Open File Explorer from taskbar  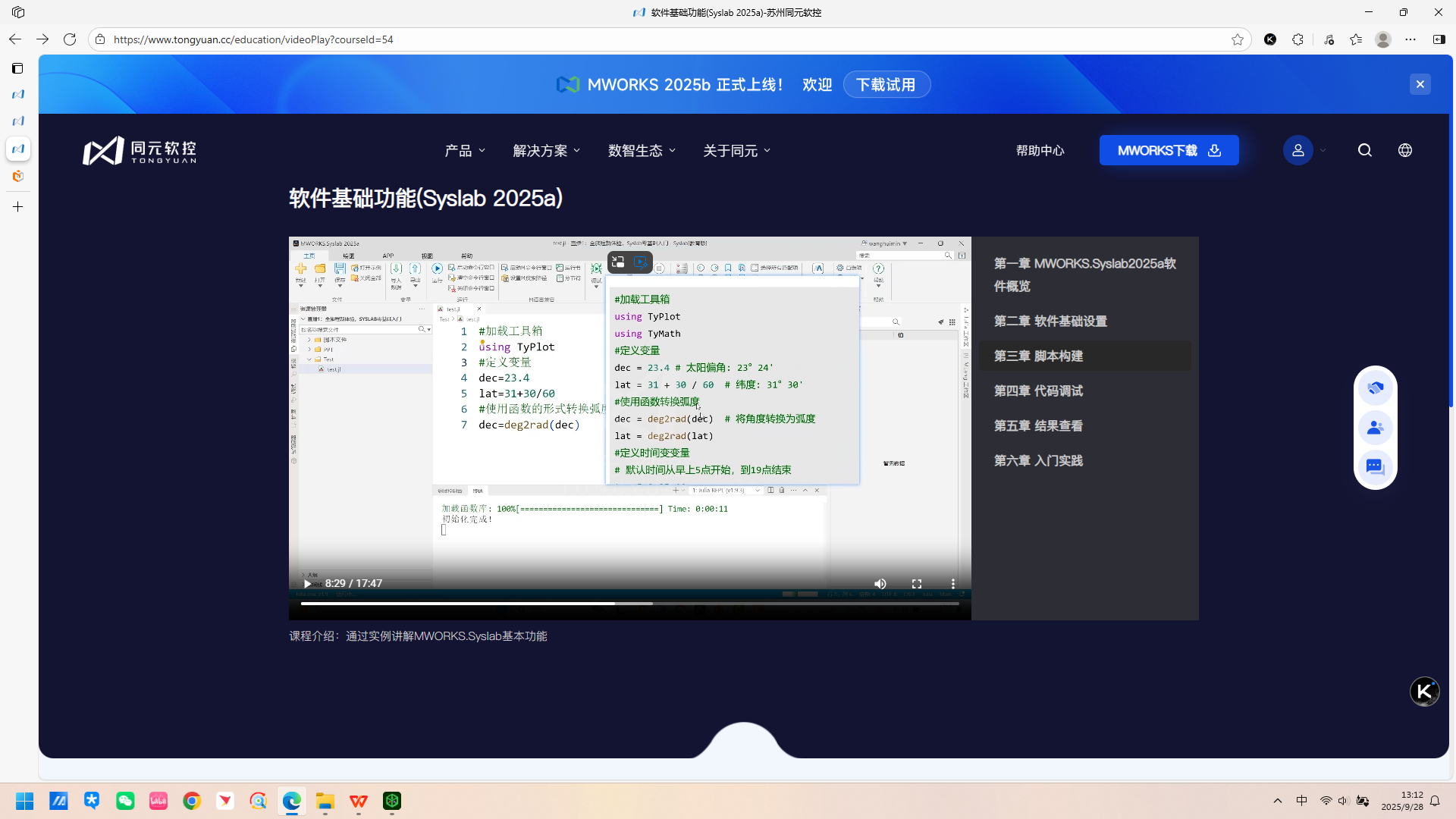tap(325, 801)
